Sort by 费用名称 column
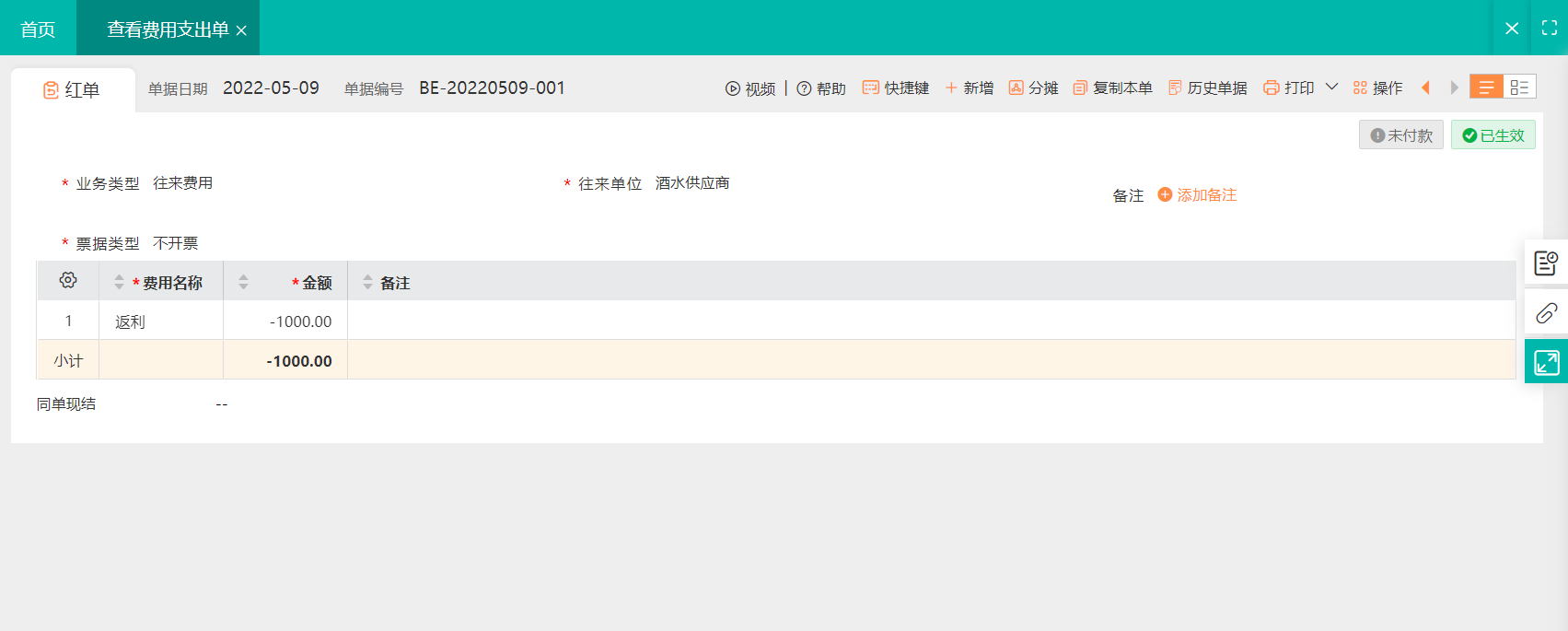This screenshot has width=1568, height=631. 119,283
